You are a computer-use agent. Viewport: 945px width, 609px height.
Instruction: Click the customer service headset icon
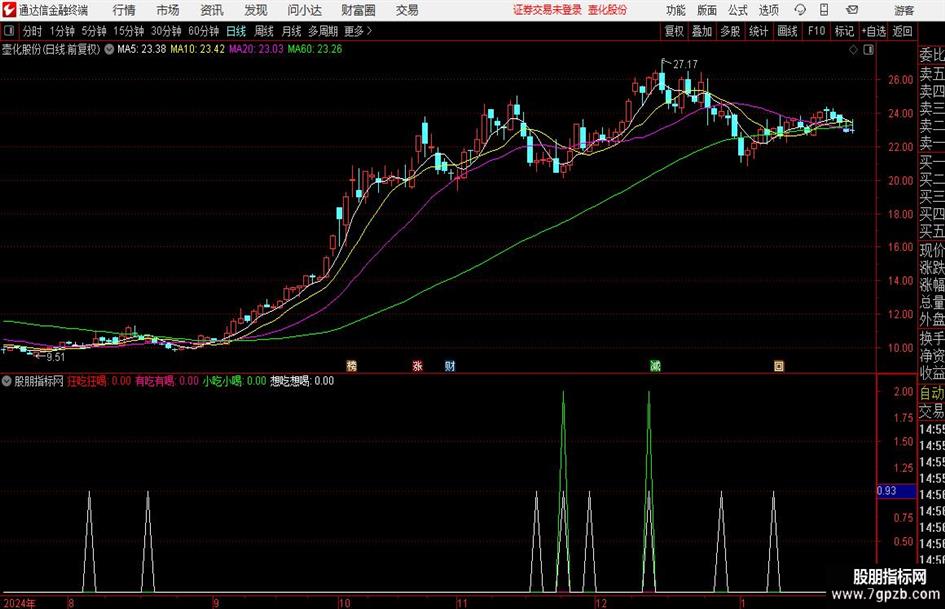coord(800,10)
